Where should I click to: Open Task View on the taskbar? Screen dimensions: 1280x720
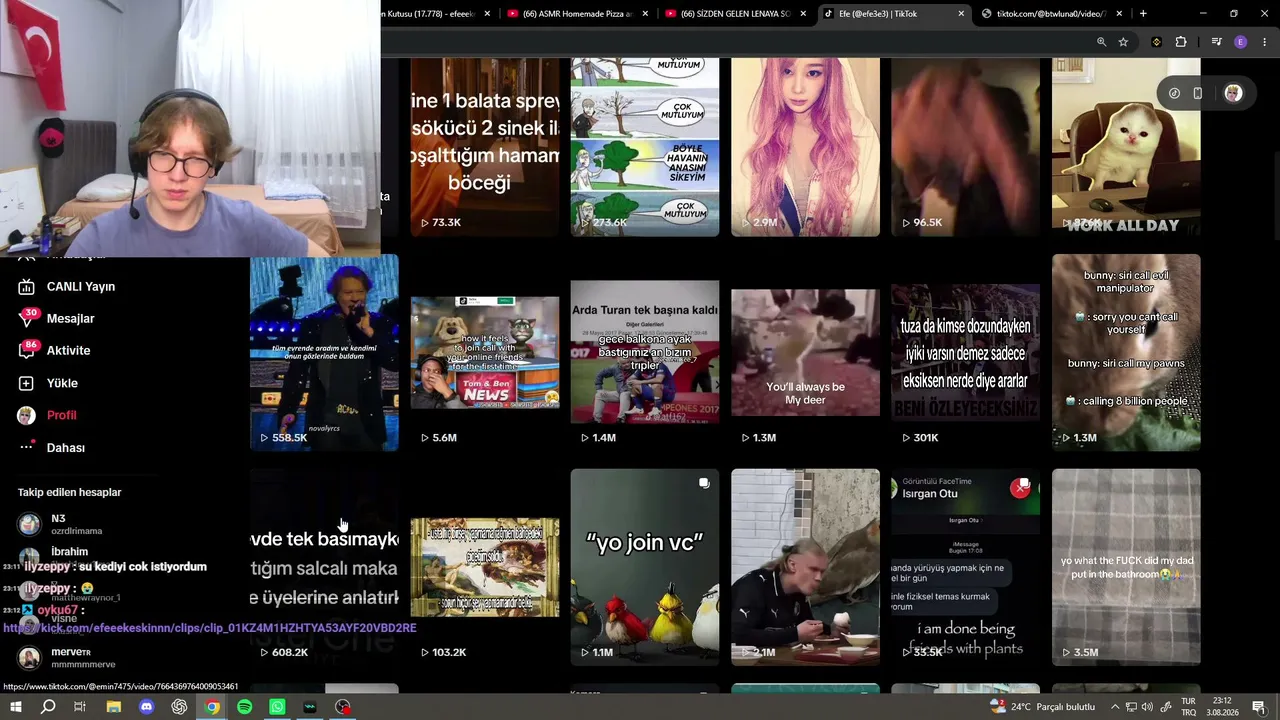coord(80,707)
